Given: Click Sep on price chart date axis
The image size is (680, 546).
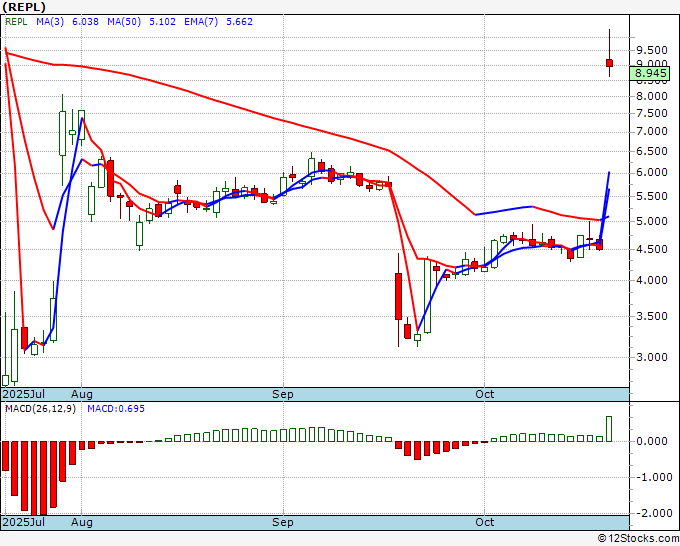Looking at the screenshot, I should pyautogui.click(x=283, y=394).
